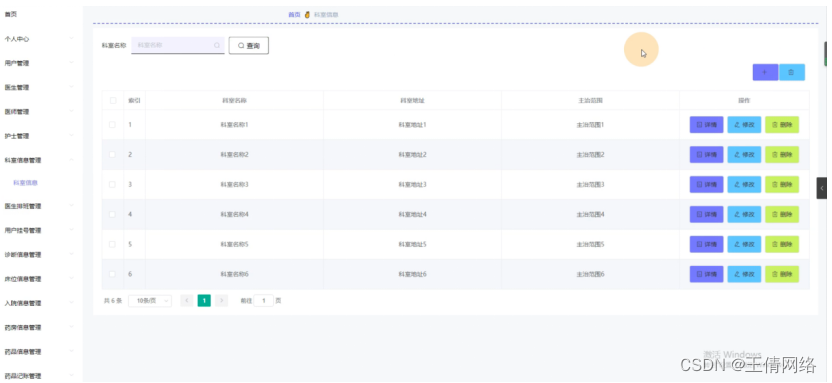Open 详情 for row 科室名称2
This screenshot has width=832, height=383.
click(x=706, y=154)
